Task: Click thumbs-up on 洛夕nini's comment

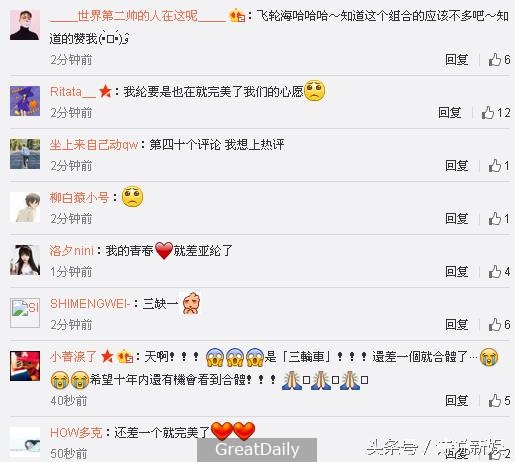Action: (499, 272)
